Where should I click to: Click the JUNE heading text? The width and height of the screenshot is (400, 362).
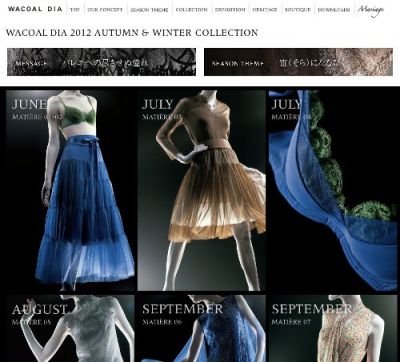29,104
